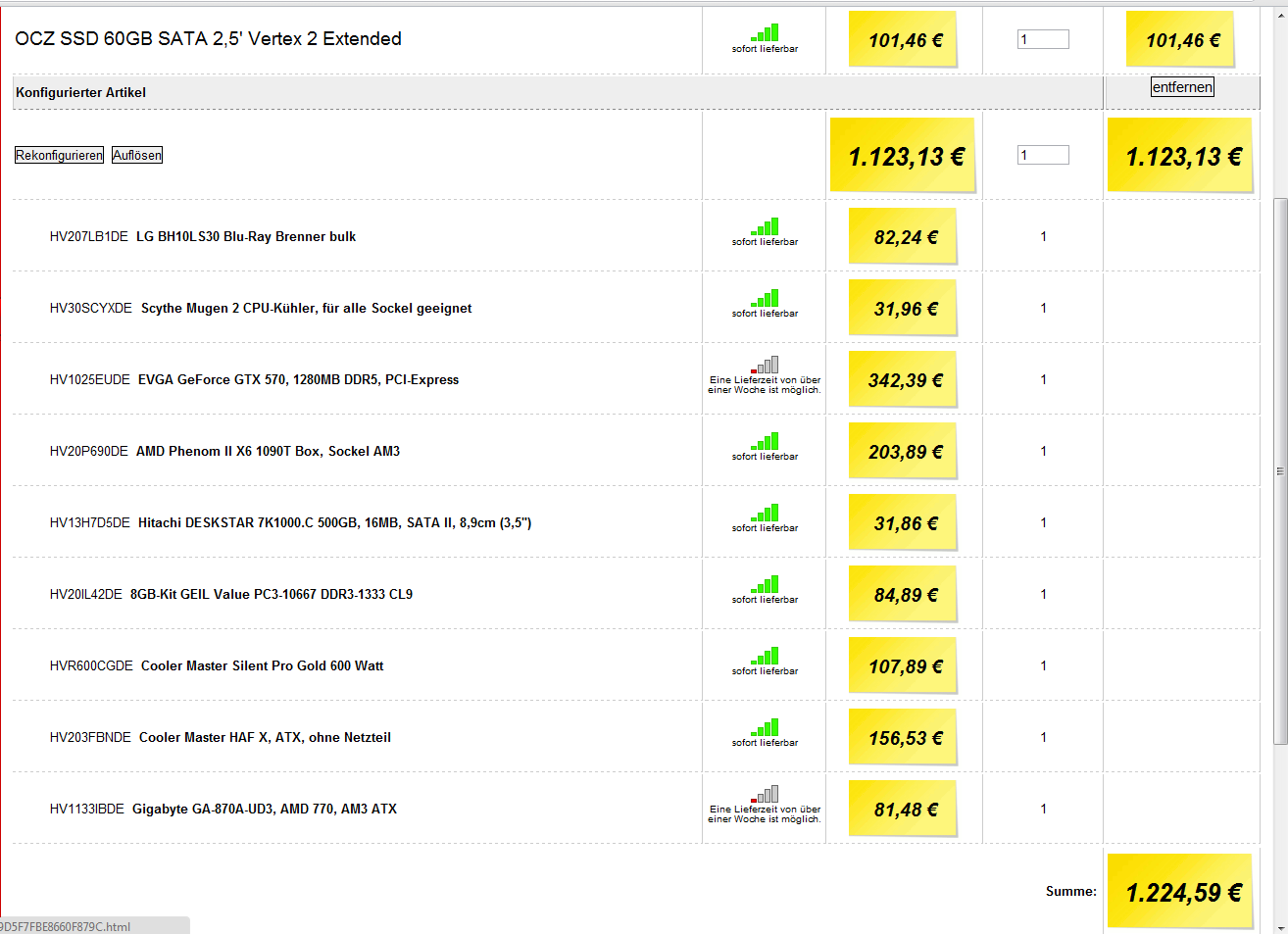Click article number HV30SCYXDE
This screenshot has height=934, width=1288.
(x=91, y=308)
